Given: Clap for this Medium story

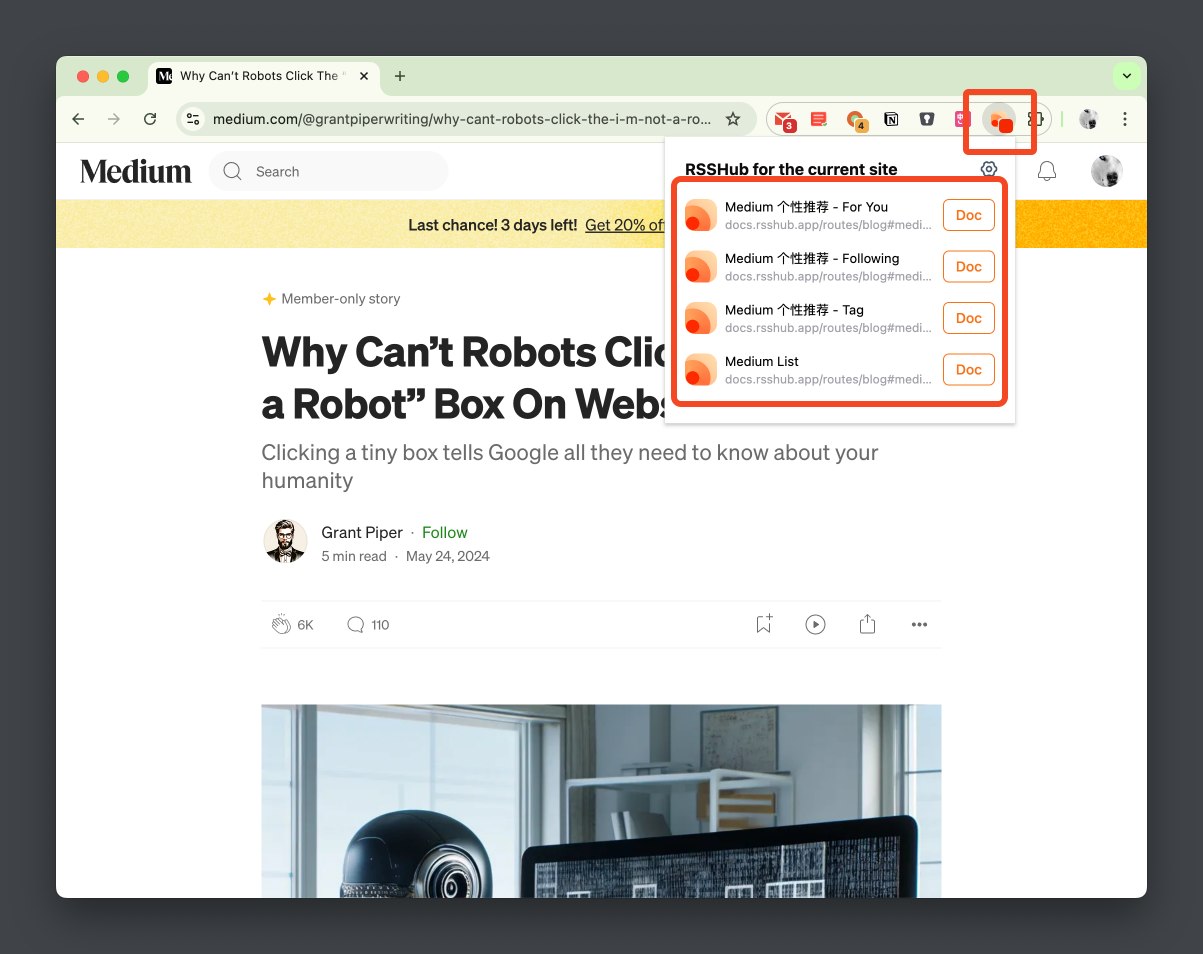Looking at the screenshot, I should tap(281, 625).
